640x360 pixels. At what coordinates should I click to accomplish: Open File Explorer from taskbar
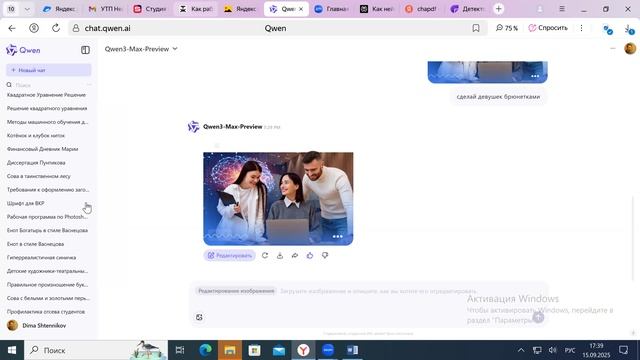[230, 350]
